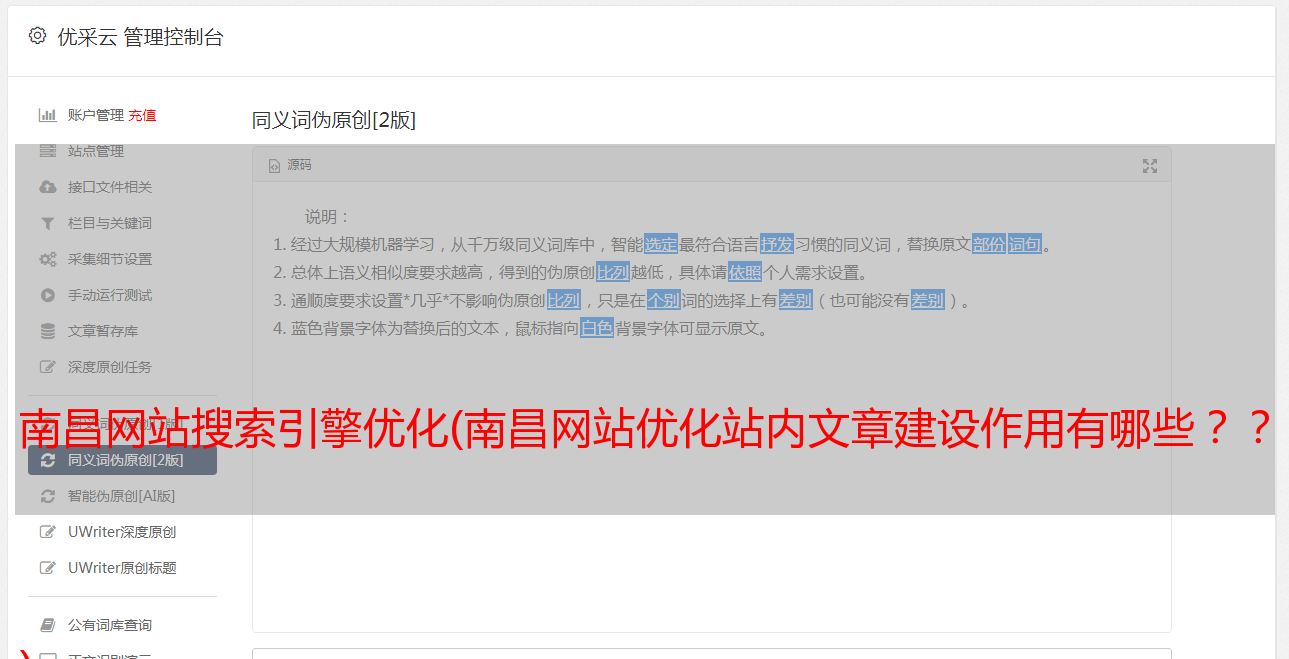Viewport: 1289px width, 659px height.
Task: Open 智能伪原创[AI版] in the sidebar
Action: point(122,496)
